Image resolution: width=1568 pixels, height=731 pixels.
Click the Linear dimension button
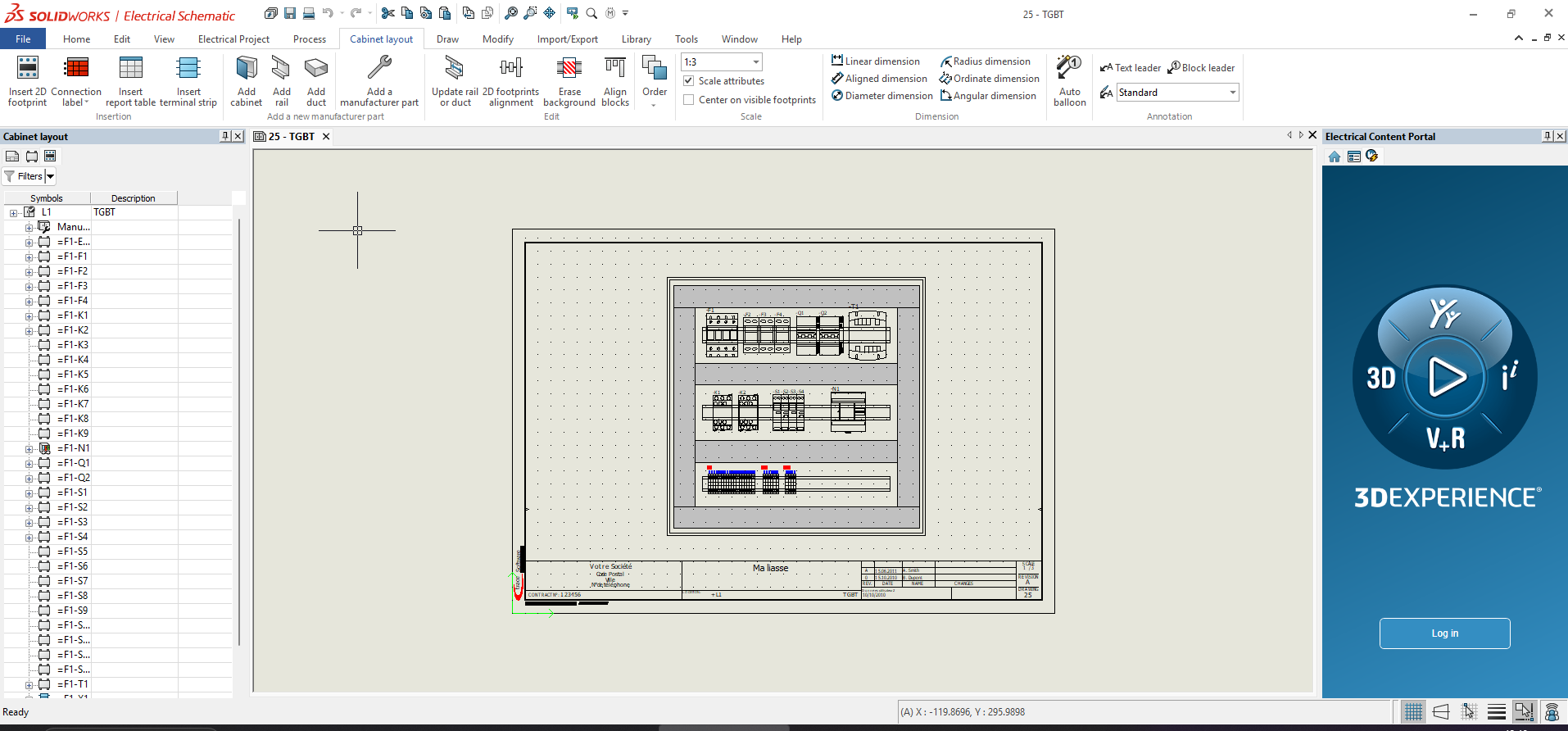point(876,61)
